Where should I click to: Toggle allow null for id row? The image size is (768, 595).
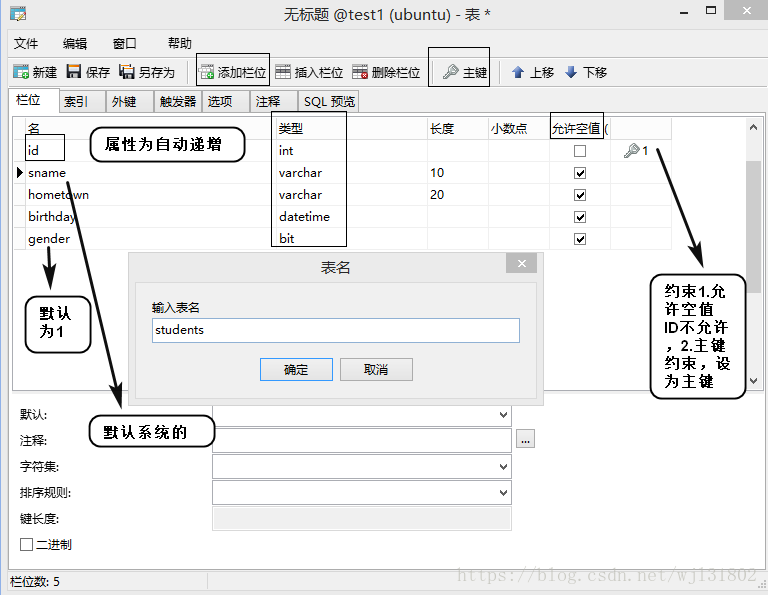(x=580, y=151)
